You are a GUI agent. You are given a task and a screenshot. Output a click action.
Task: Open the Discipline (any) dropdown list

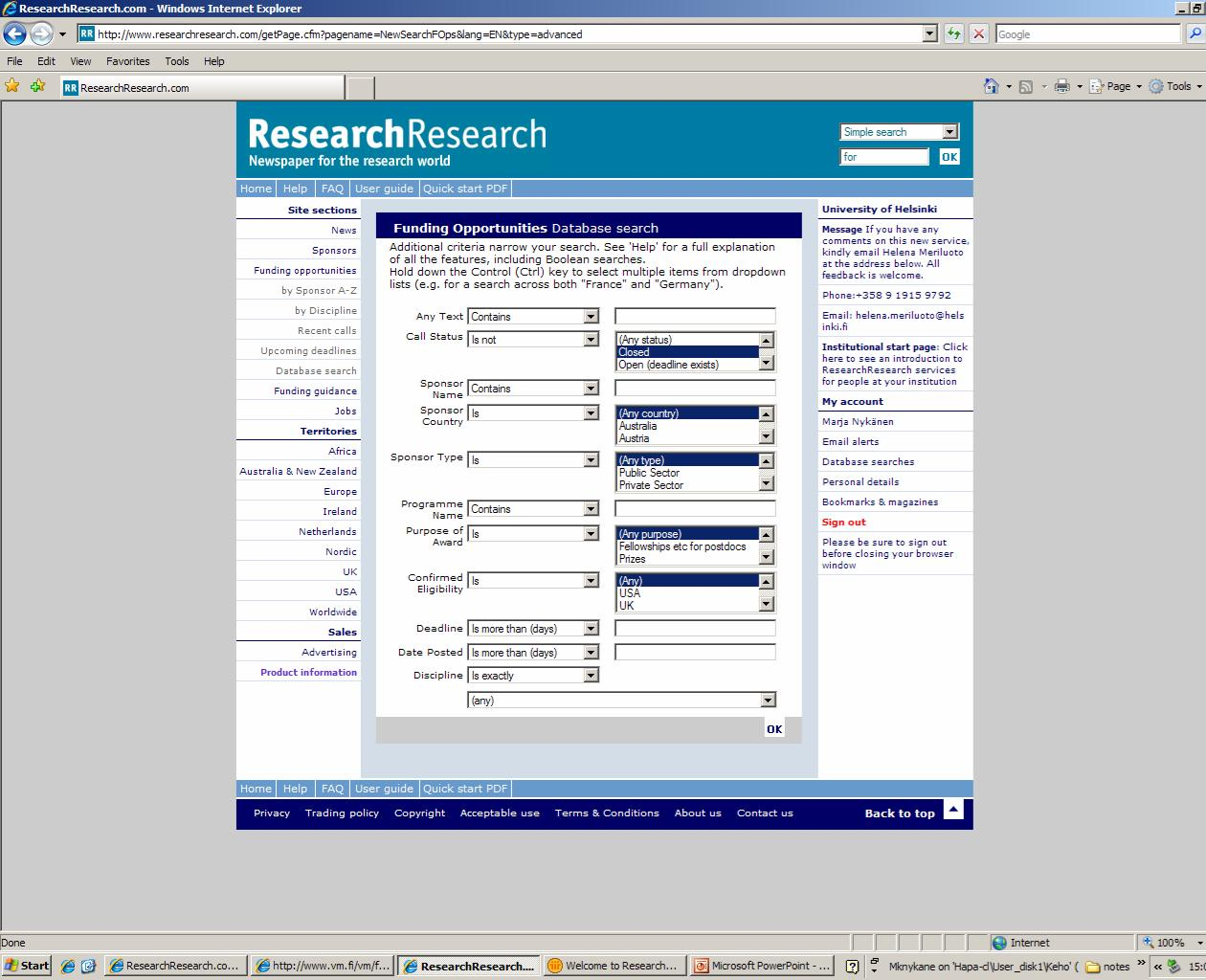coord(621,701)
